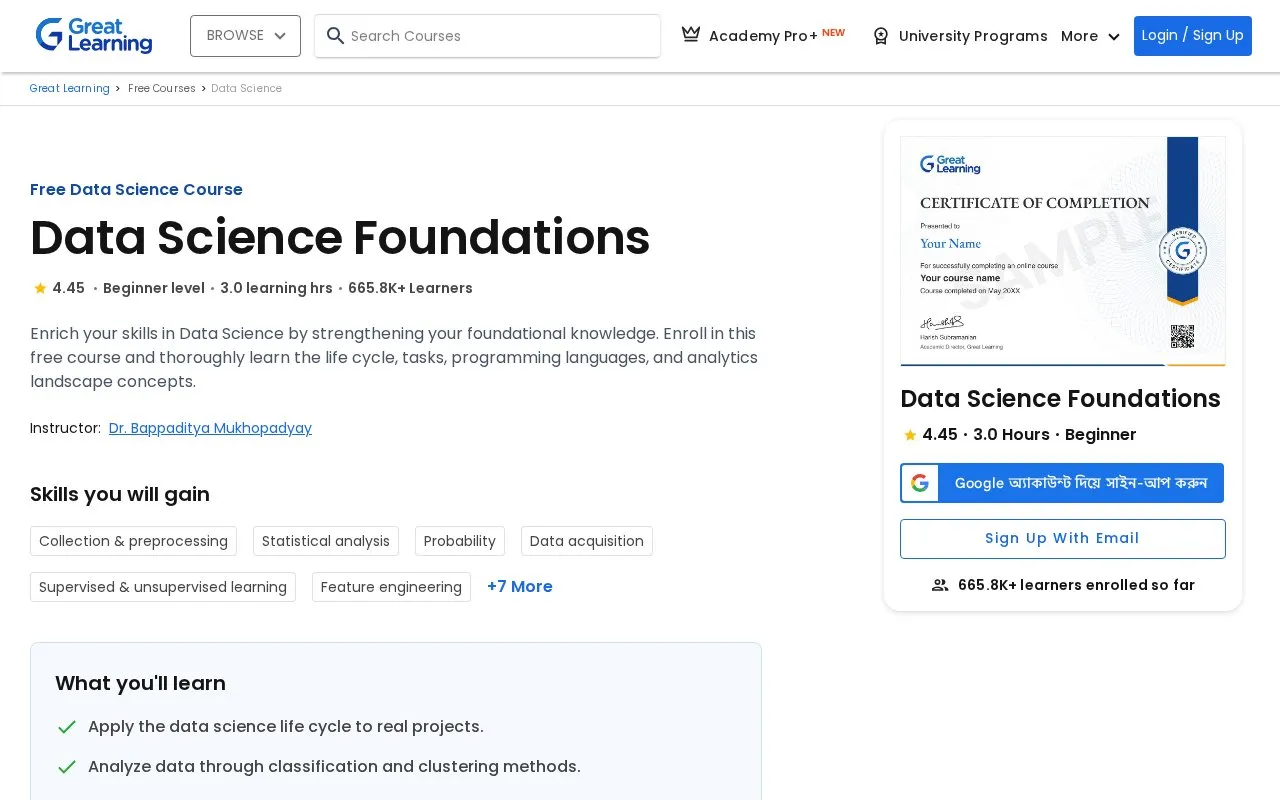1280x800 pixels.
Task: Open University Programs menu item
Action: click(x=960, y=36)
